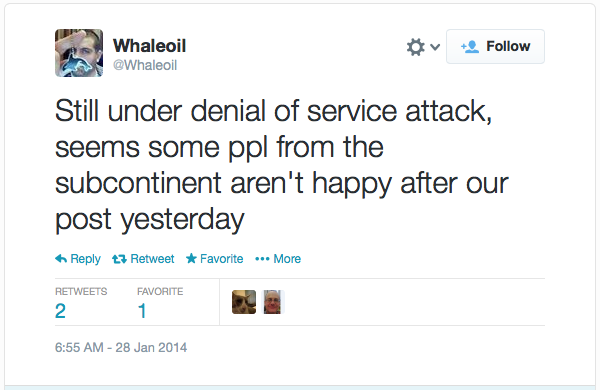Open the cat avatar retweeter profile

pos(244,302)
